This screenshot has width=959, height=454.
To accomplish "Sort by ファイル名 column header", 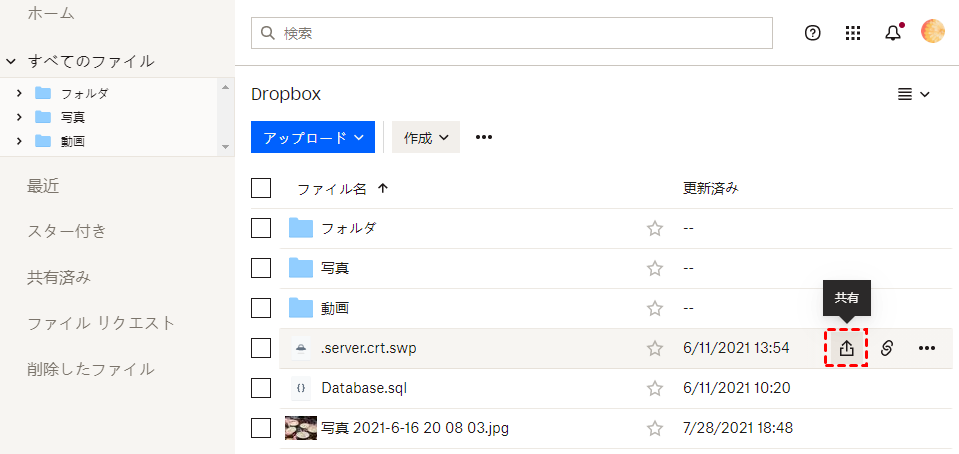I will click(x=332, y=188).
